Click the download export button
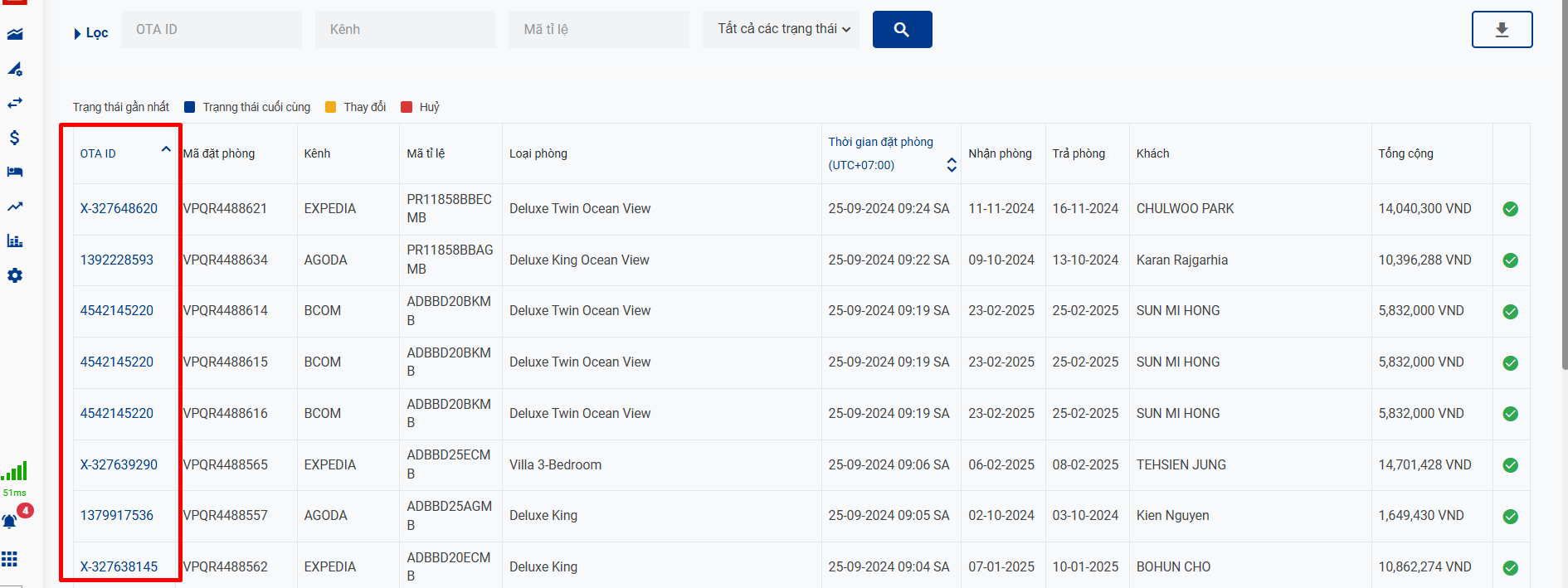 click(1501, 30)
